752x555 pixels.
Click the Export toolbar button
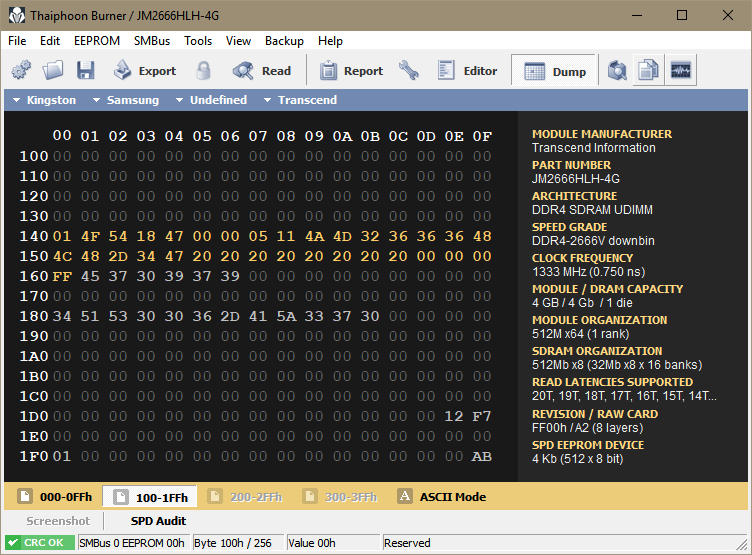coord(145,71)
